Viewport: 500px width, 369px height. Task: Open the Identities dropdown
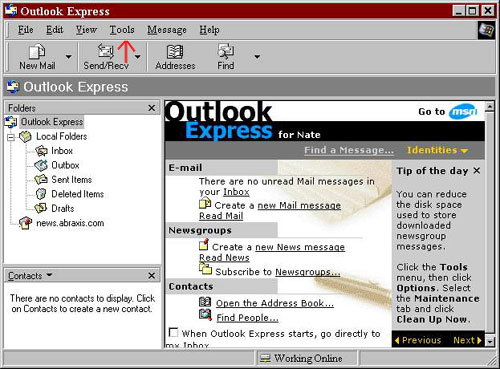point(437,150)
